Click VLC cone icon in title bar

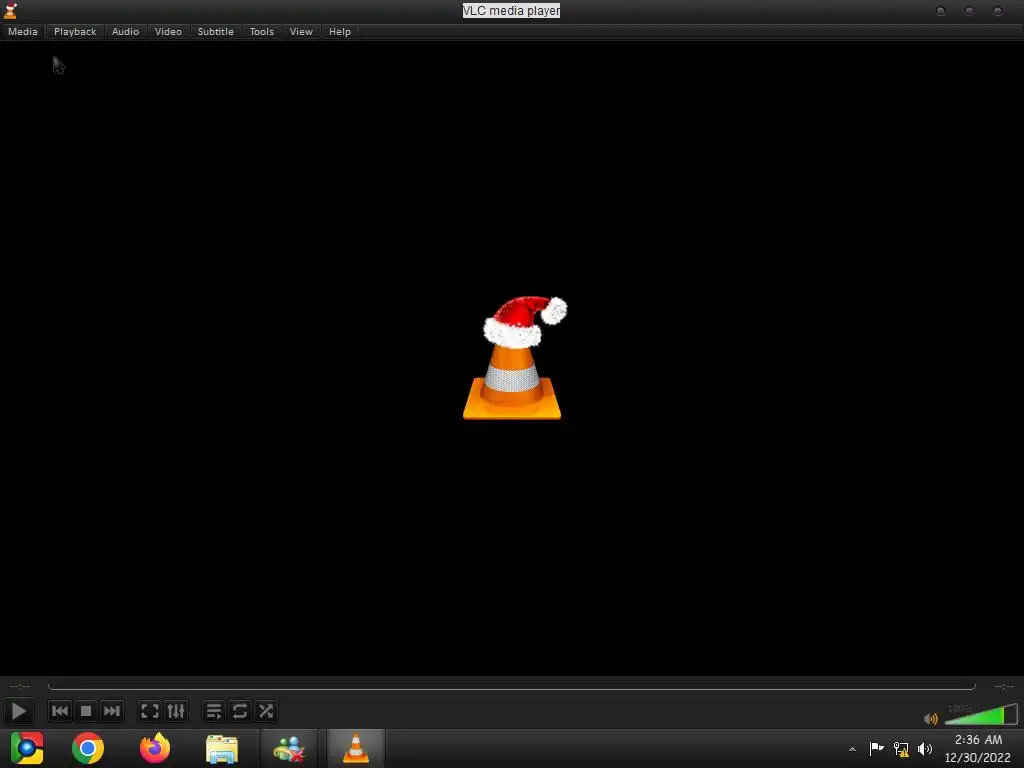point(10,10)
